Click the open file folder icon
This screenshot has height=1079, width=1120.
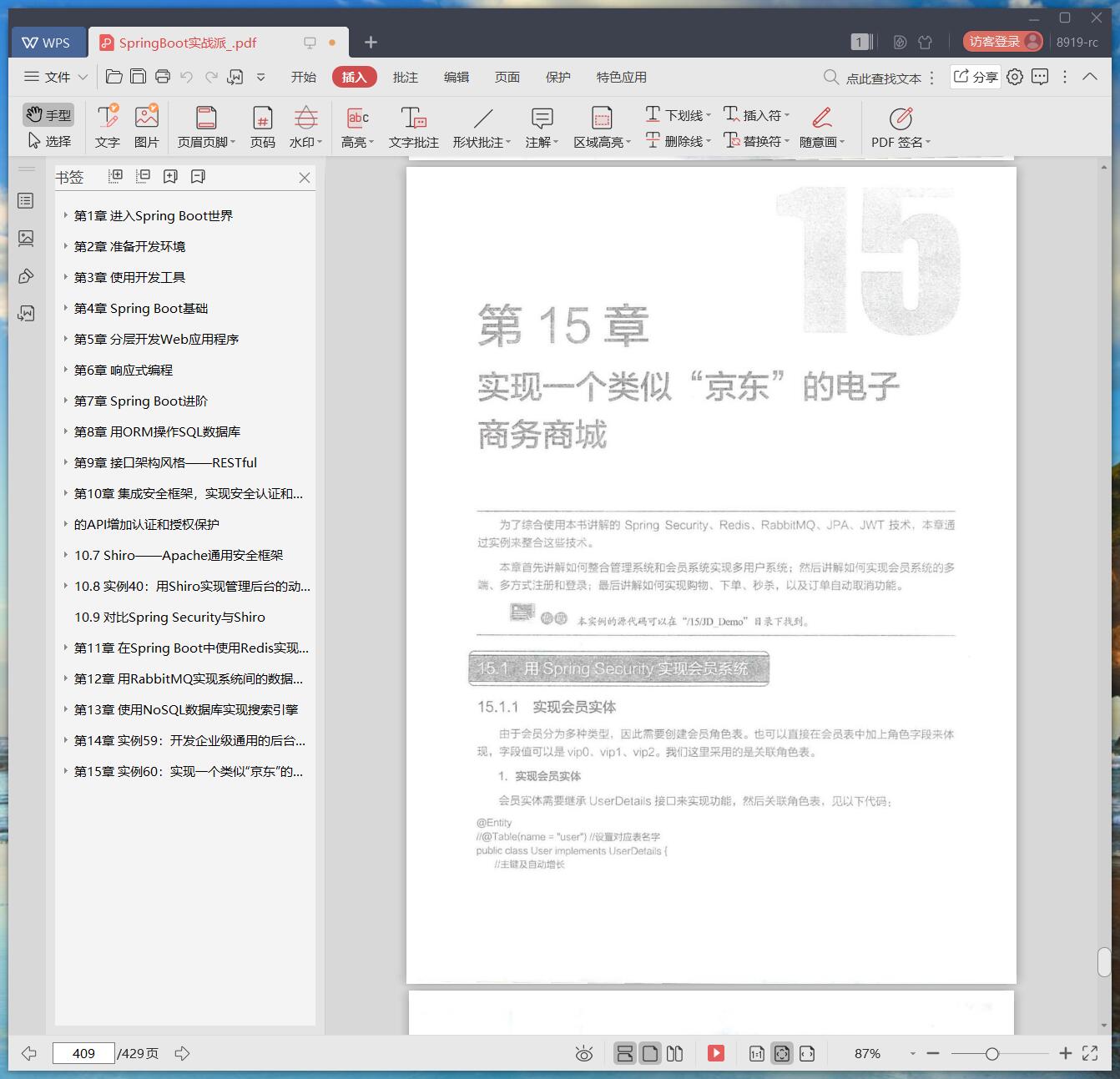(x=114, y=77)
